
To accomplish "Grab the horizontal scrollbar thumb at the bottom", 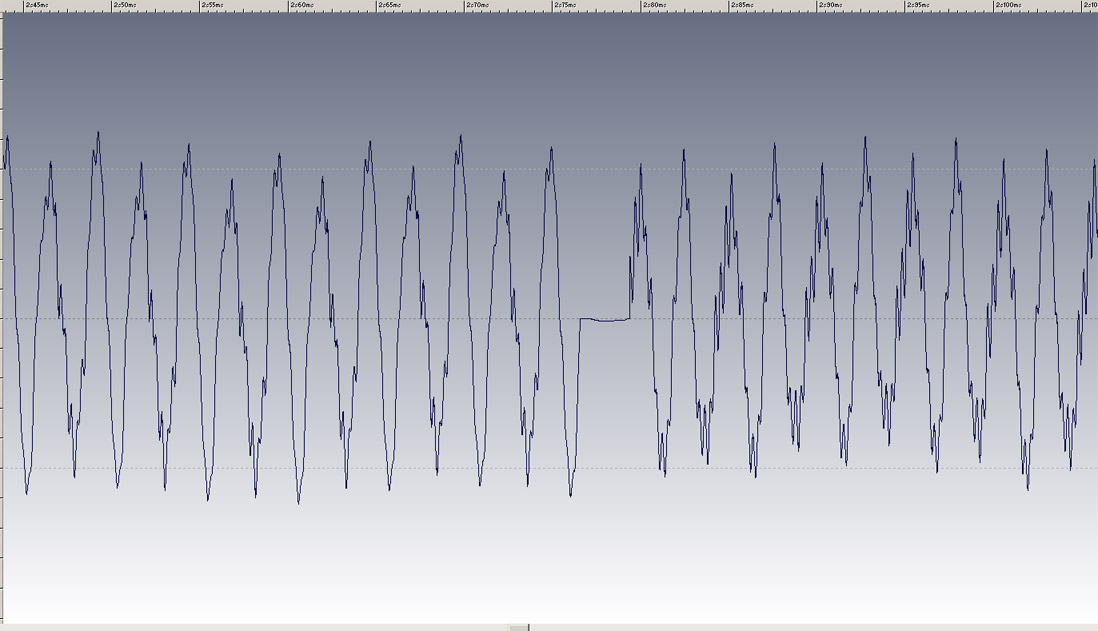I will pyautogui.click(x=519, y=627).
